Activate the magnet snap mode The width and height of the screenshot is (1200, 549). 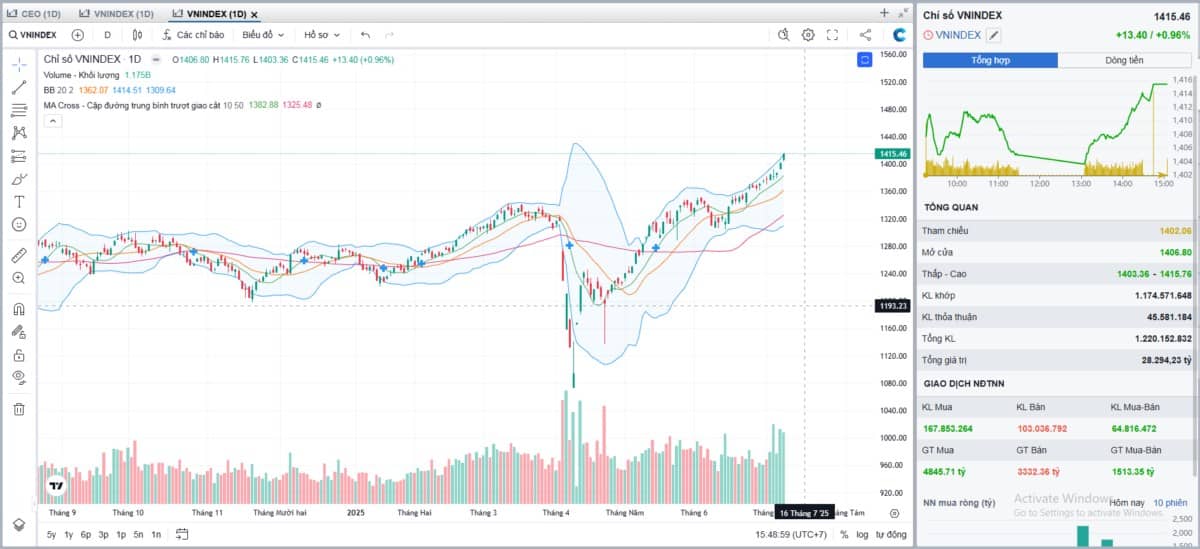19,308
